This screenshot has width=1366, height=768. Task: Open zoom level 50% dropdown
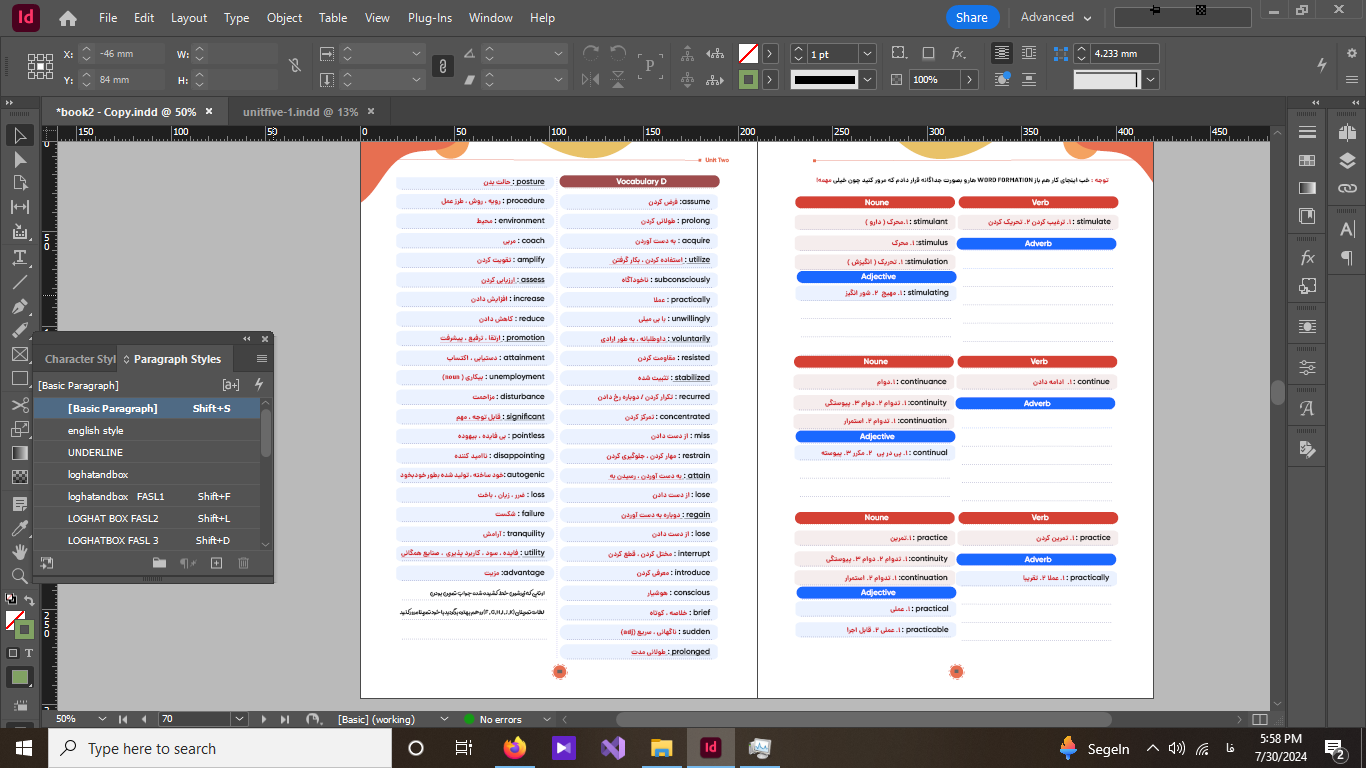[103, 718]
